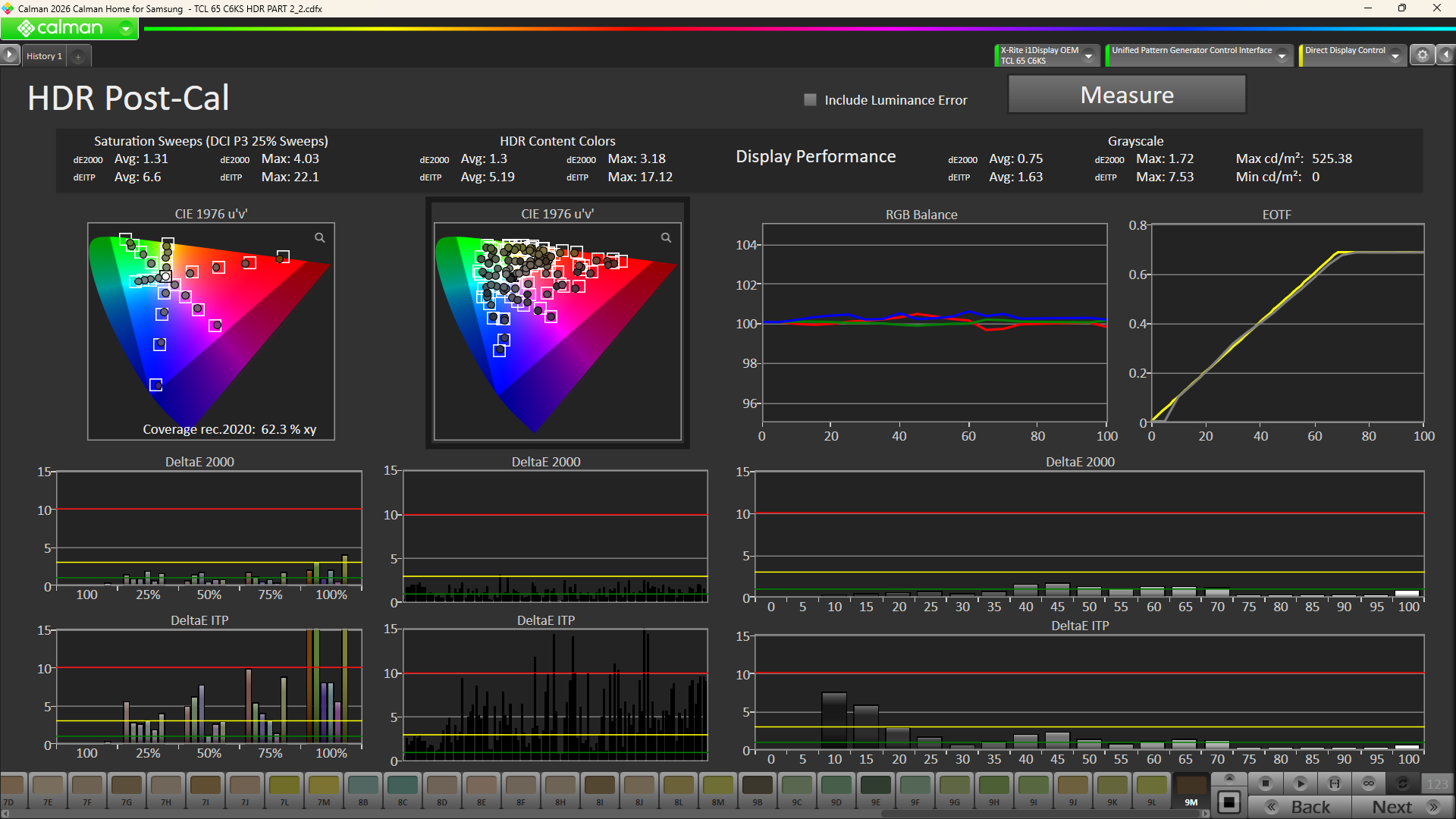Open Direct Display Control dropdown

[x=1395, y=56]
